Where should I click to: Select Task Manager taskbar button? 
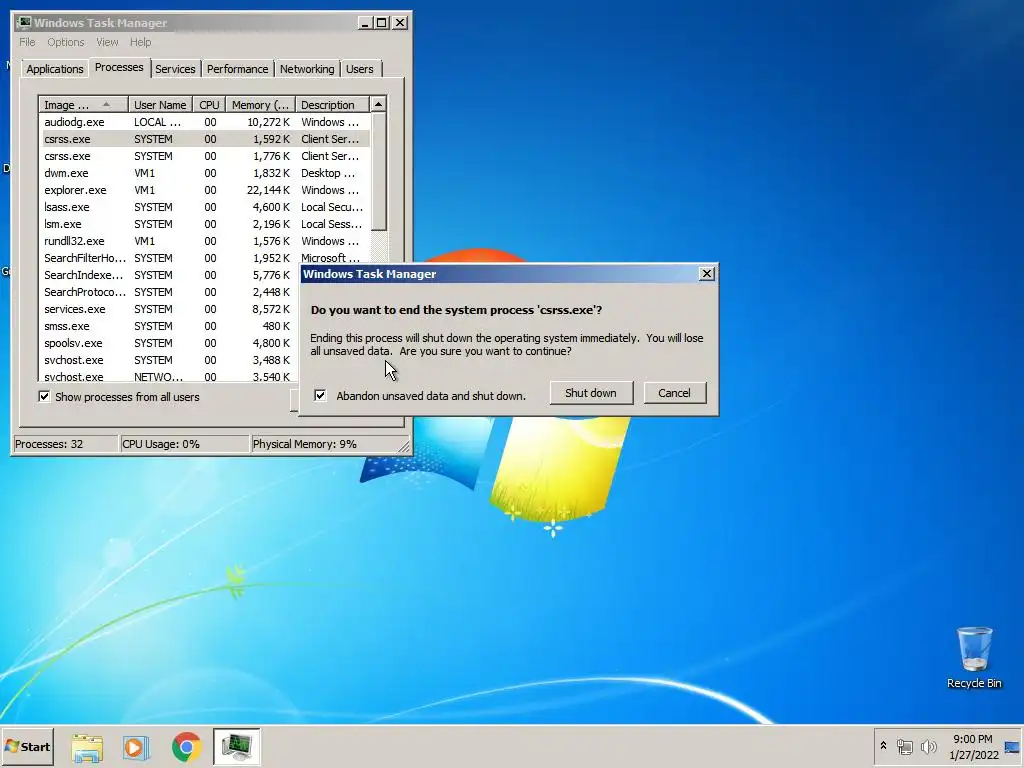point(236,746)
